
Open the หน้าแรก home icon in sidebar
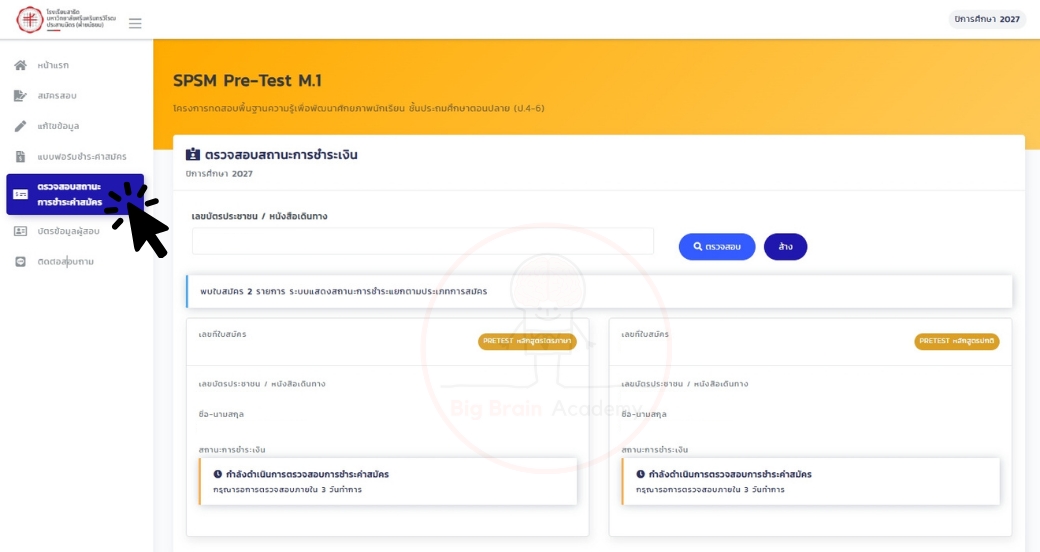(21, 65)
